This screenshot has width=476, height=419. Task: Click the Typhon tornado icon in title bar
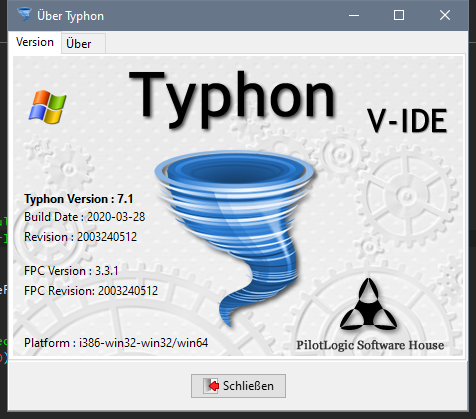point(24,15)
